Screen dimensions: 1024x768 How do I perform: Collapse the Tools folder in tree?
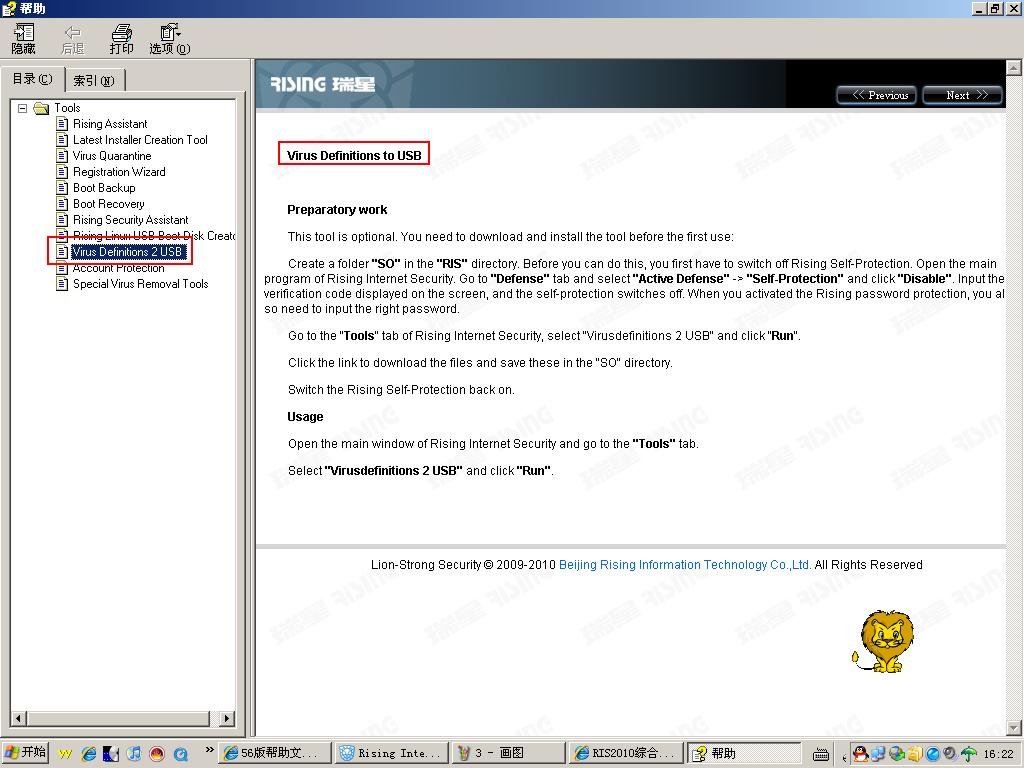(x=22, y=108)
